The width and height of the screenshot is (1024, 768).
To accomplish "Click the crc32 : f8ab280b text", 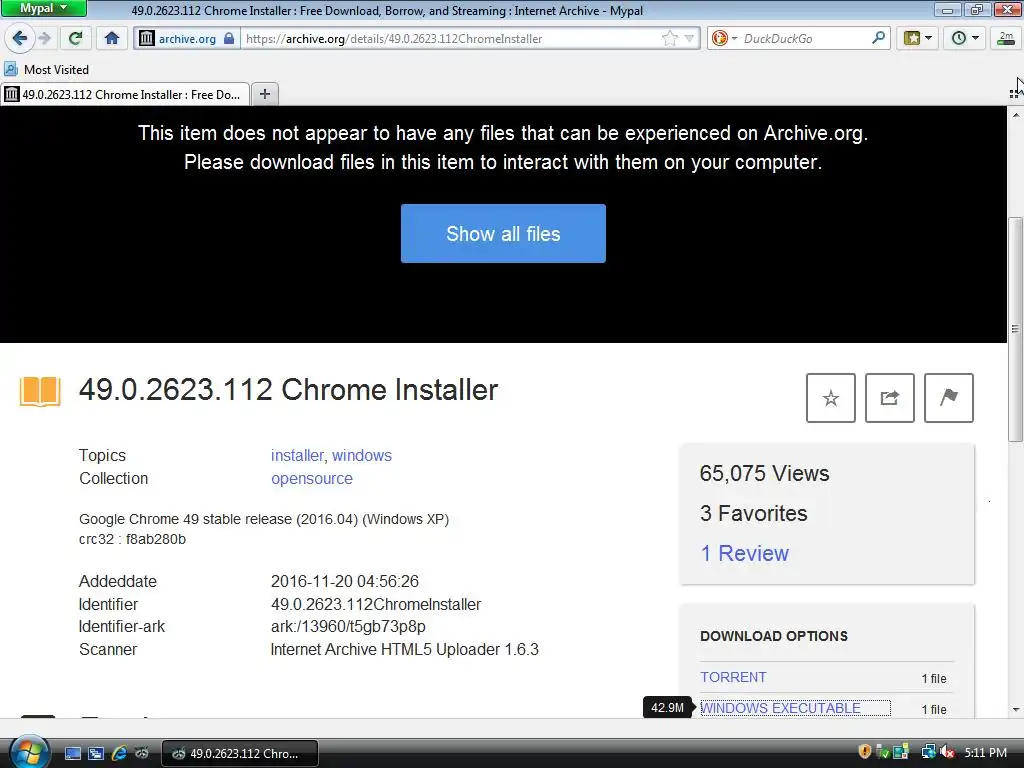I will coord(132,539).
